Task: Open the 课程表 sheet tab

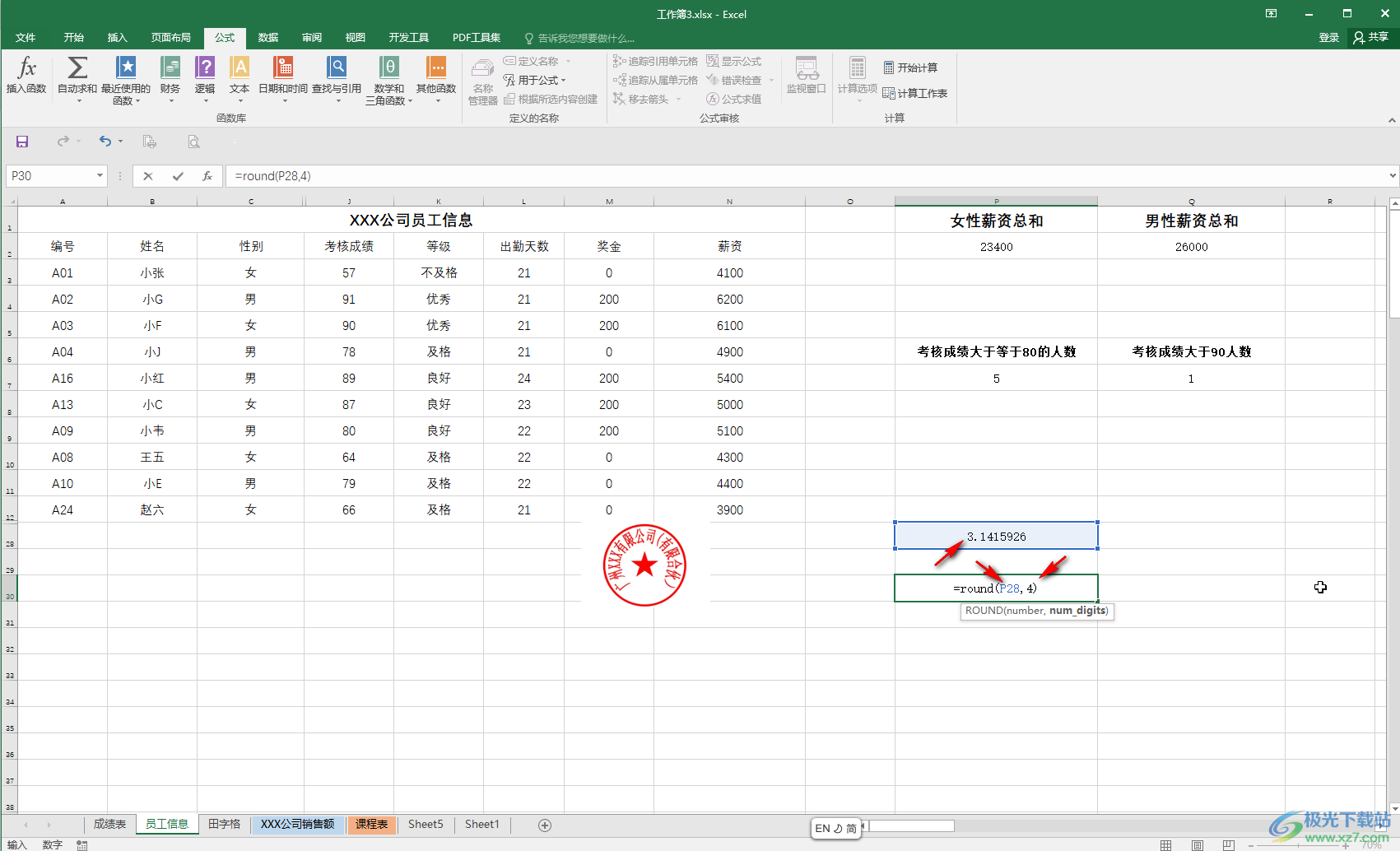Action: pyautogui.click(x=372, y=825)
